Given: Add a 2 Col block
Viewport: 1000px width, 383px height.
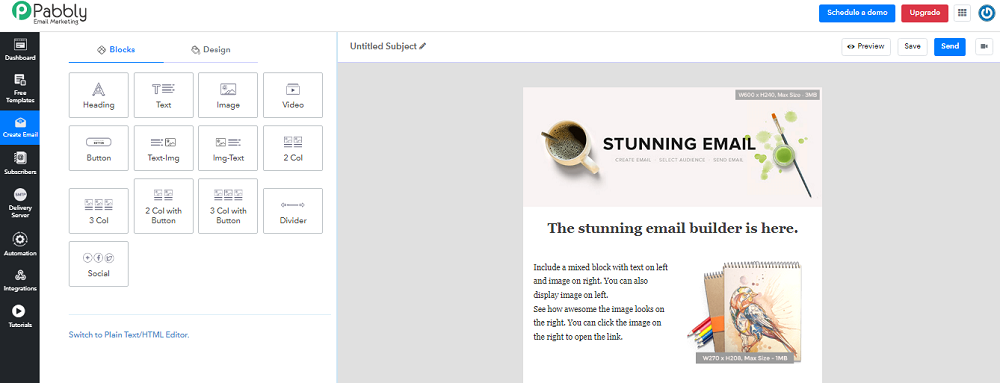Looking at the screenshot, I should click(x=293, y=148).
